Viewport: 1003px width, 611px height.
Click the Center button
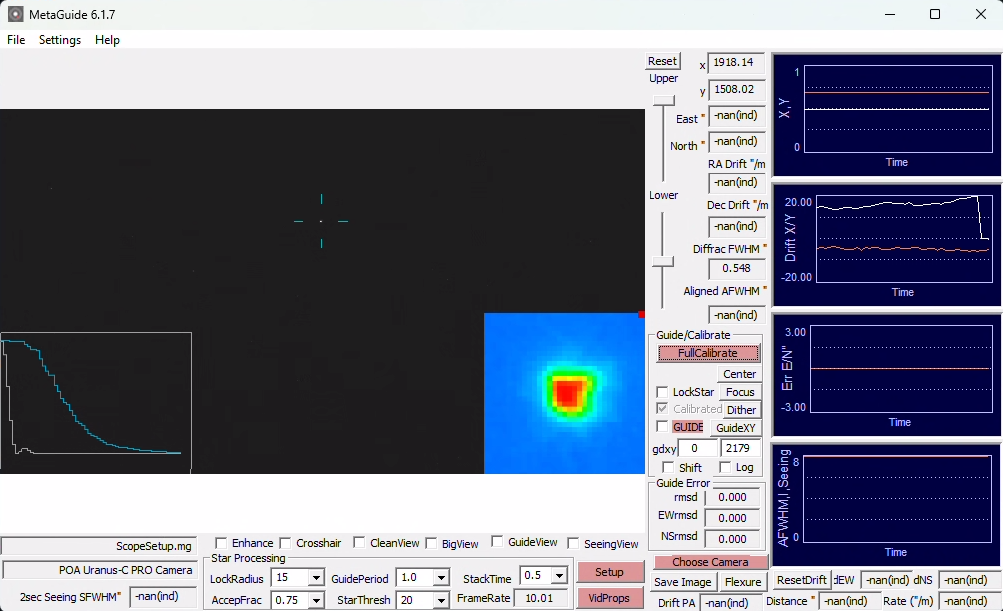(739, 374)
